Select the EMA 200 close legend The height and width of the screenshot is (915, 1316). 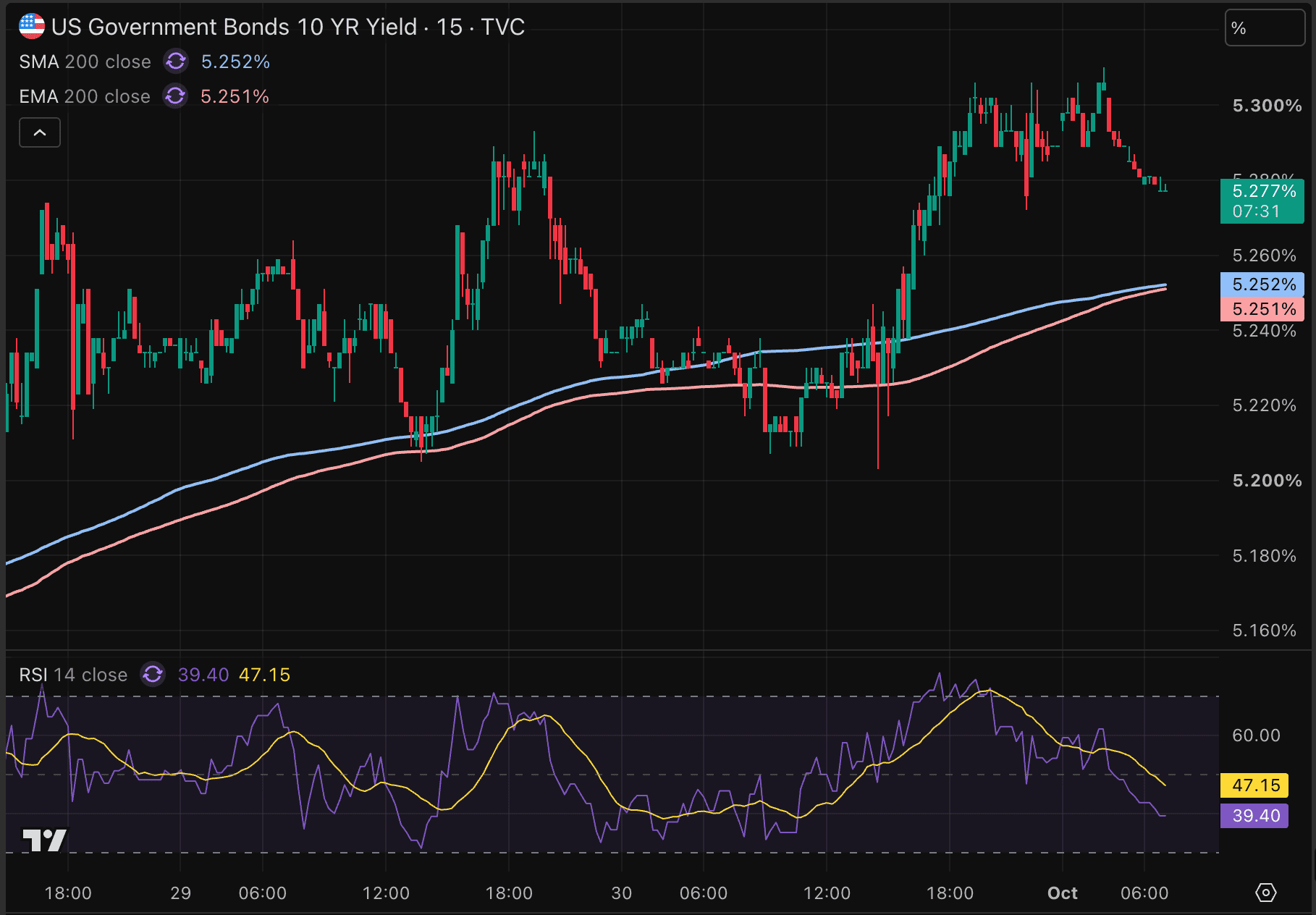pyautogui.click(x=85, y=96)
